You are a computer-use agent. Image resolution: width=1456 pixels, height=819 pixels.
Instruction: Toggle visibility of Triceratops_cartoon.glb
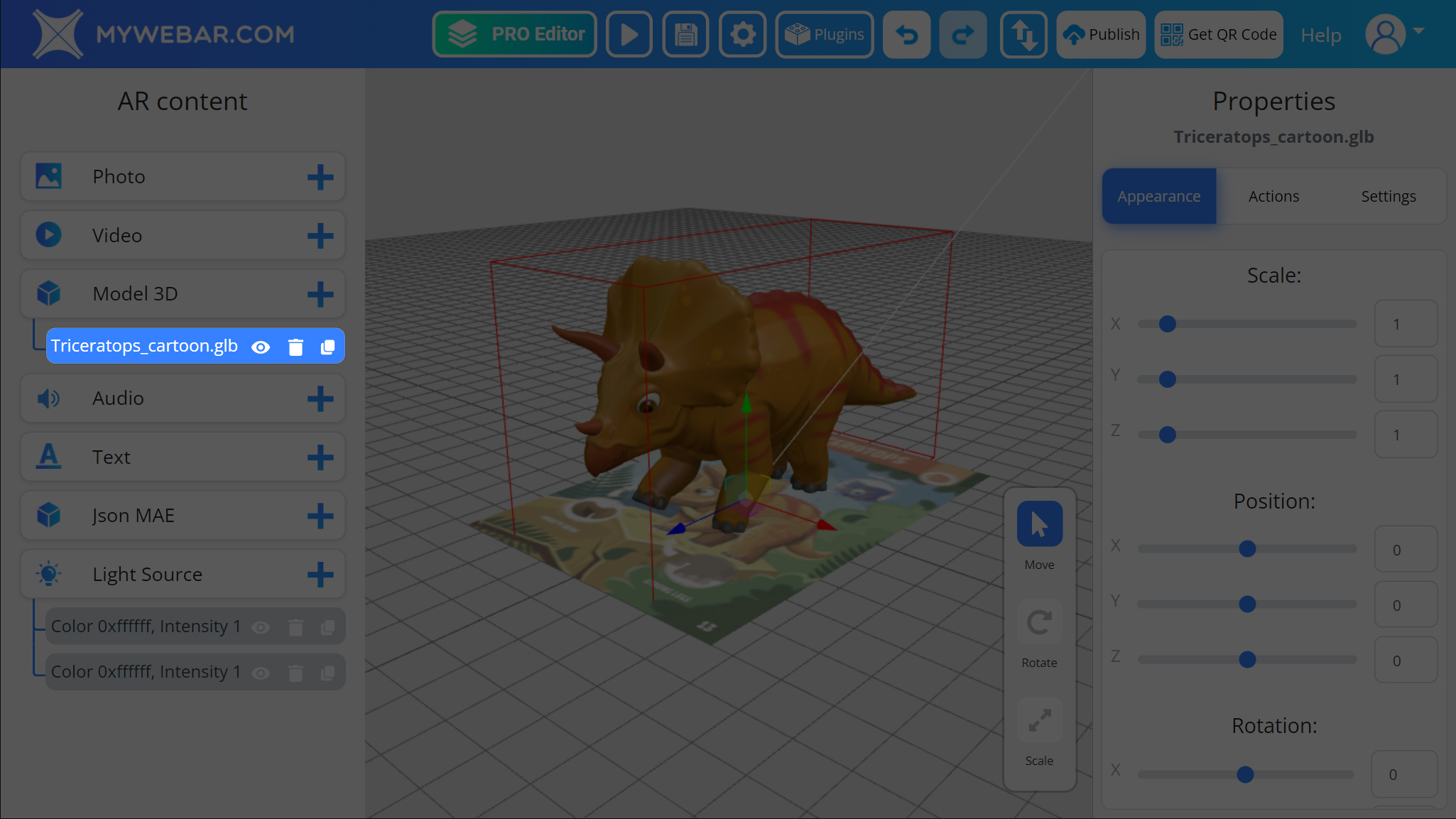tap(261, 347)
